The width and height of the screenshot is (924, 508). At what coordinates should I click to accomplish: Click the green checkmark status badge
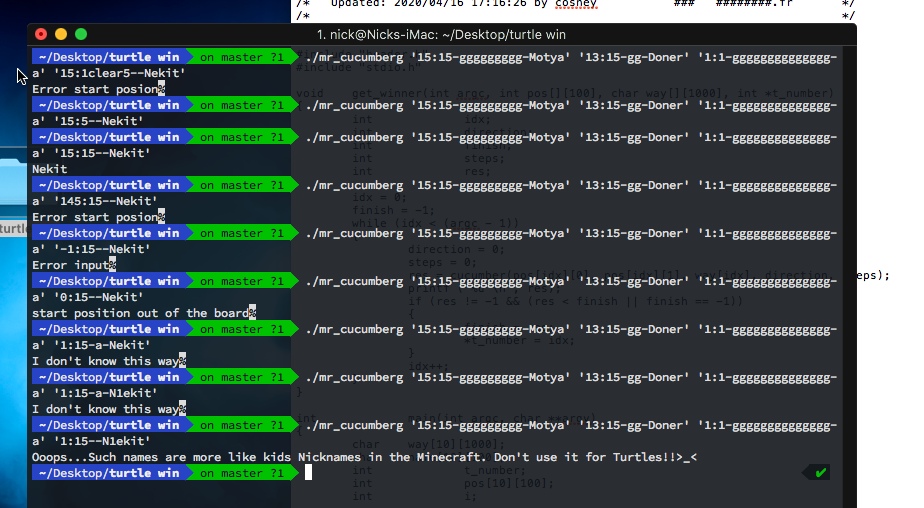(x=817, y=473)
